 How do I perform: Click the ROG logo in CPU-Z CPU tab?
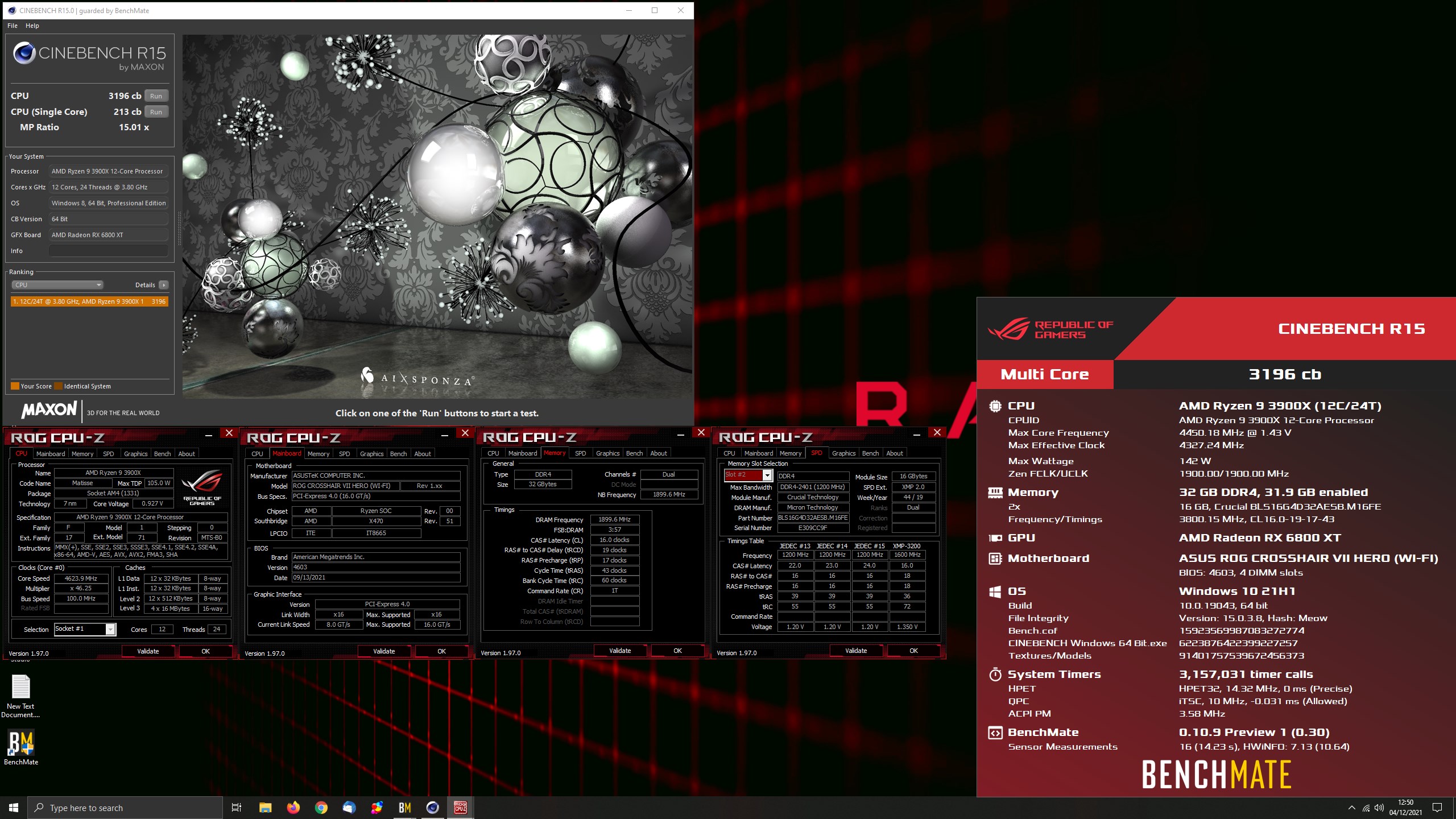[202, 487]
